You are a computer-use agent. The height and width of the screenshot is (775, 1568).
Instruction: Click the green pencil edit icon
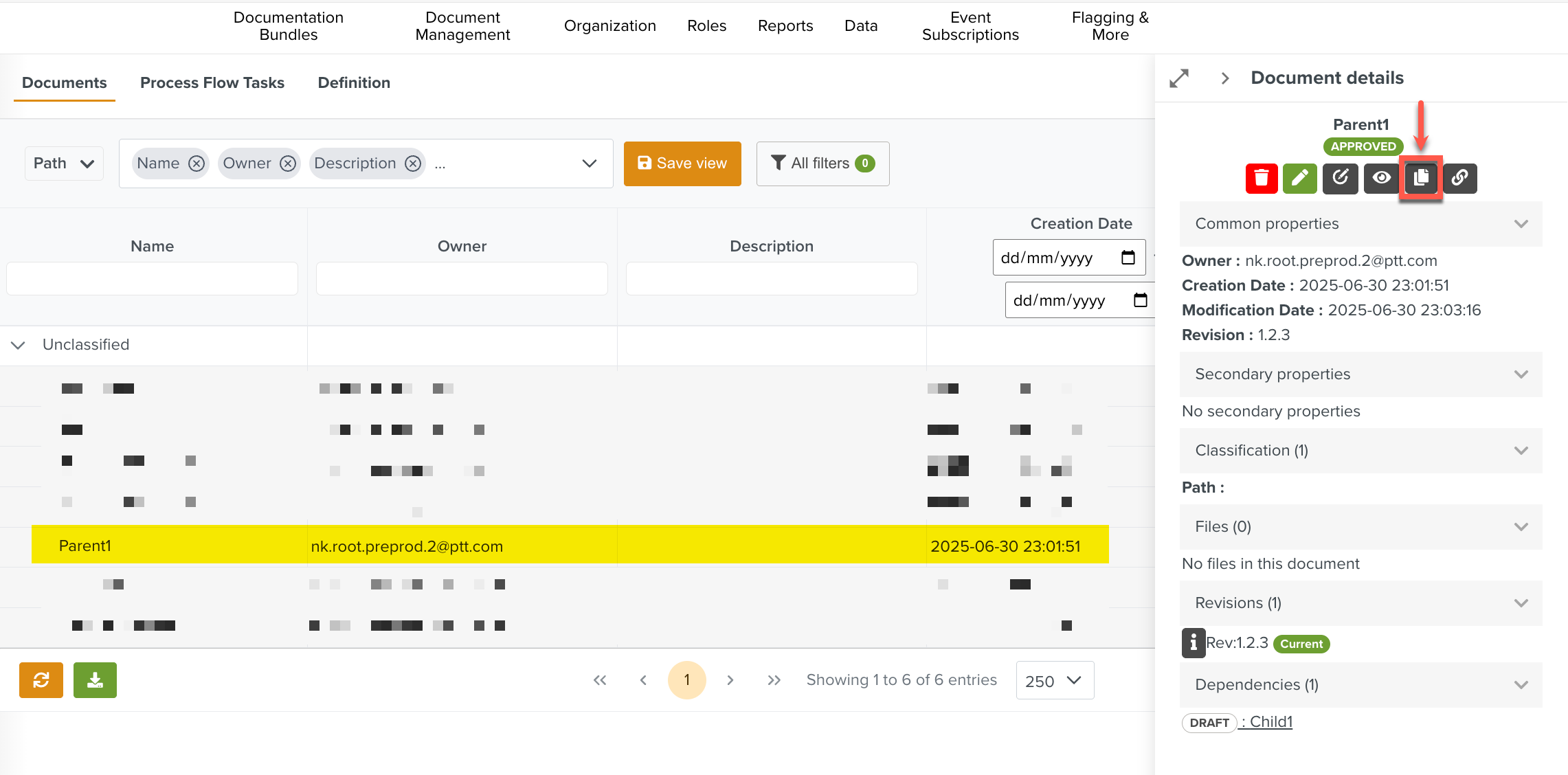1300,179
